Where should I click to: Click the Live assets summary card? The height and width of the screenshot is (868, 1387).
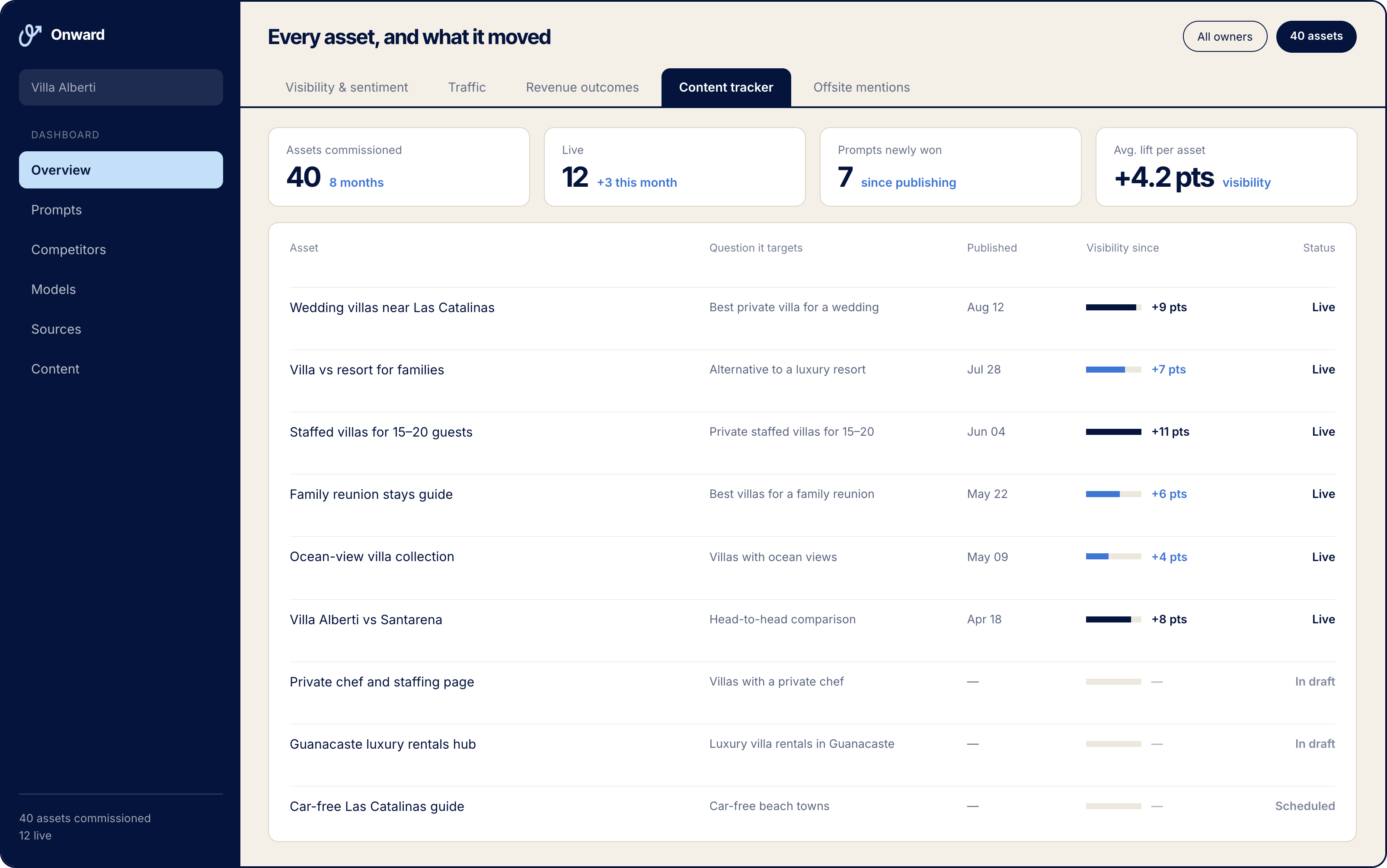click(674, 167)
